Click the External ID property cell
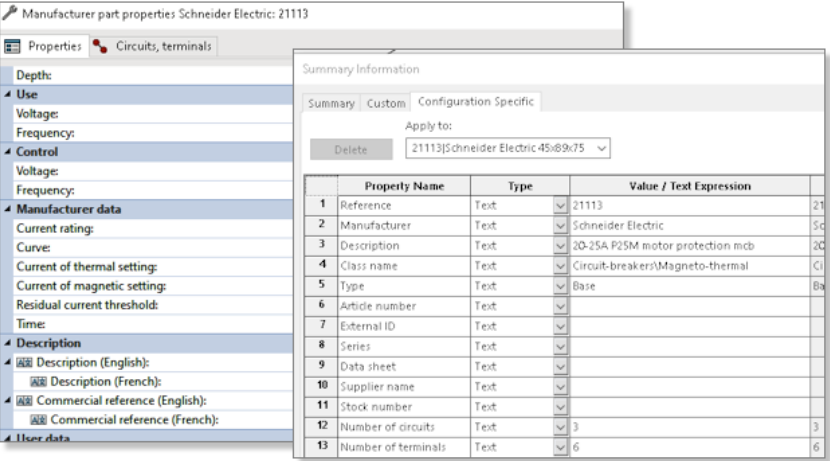This screenshot has height=461, width=830. click(x=404, y=326)
